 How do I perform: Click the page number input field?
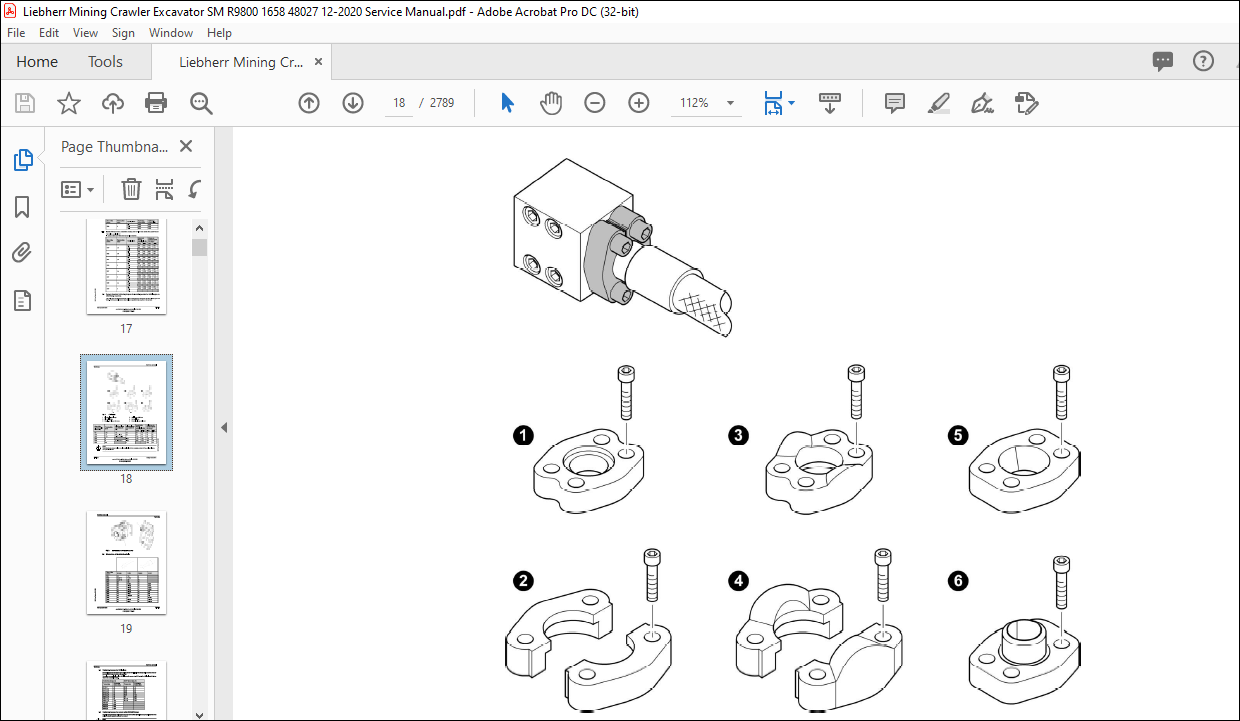399,103
